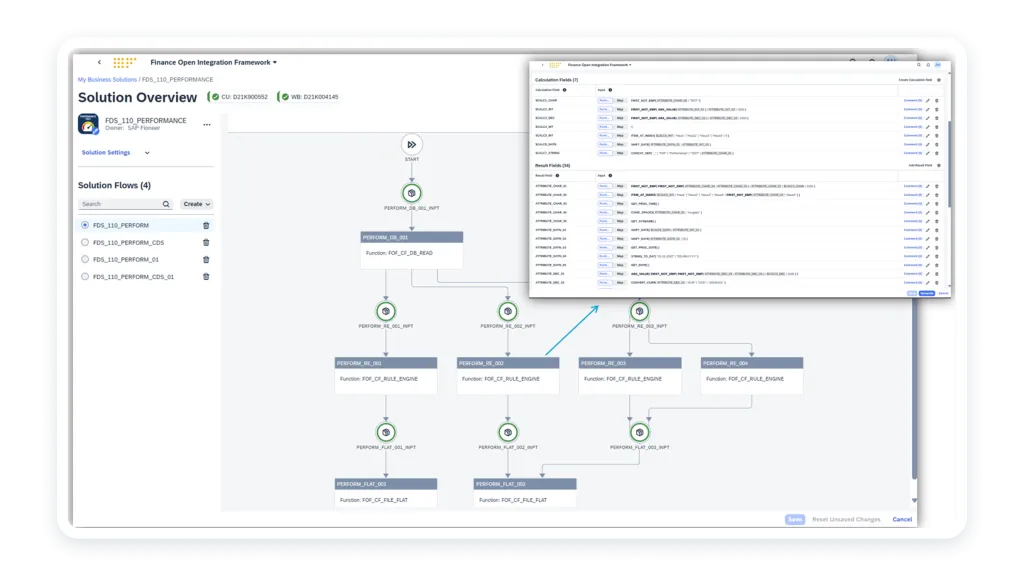Select the FDS_110_PERFORM_CDS_01 radio button
Screen dimensions: 1024x576
(x=85, y=277)
